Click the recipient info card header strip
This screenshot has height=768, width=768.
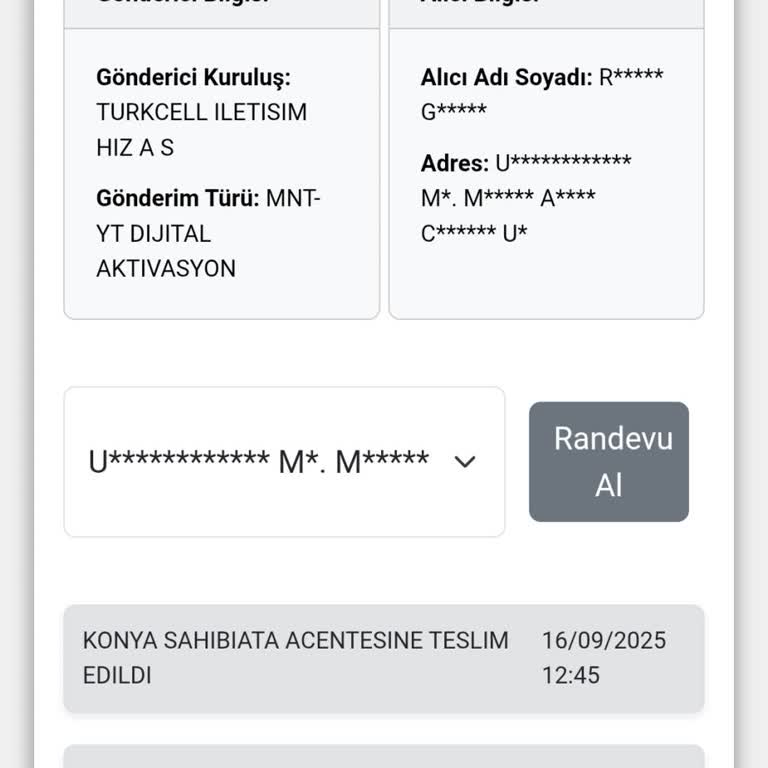[x=546, y=12]
